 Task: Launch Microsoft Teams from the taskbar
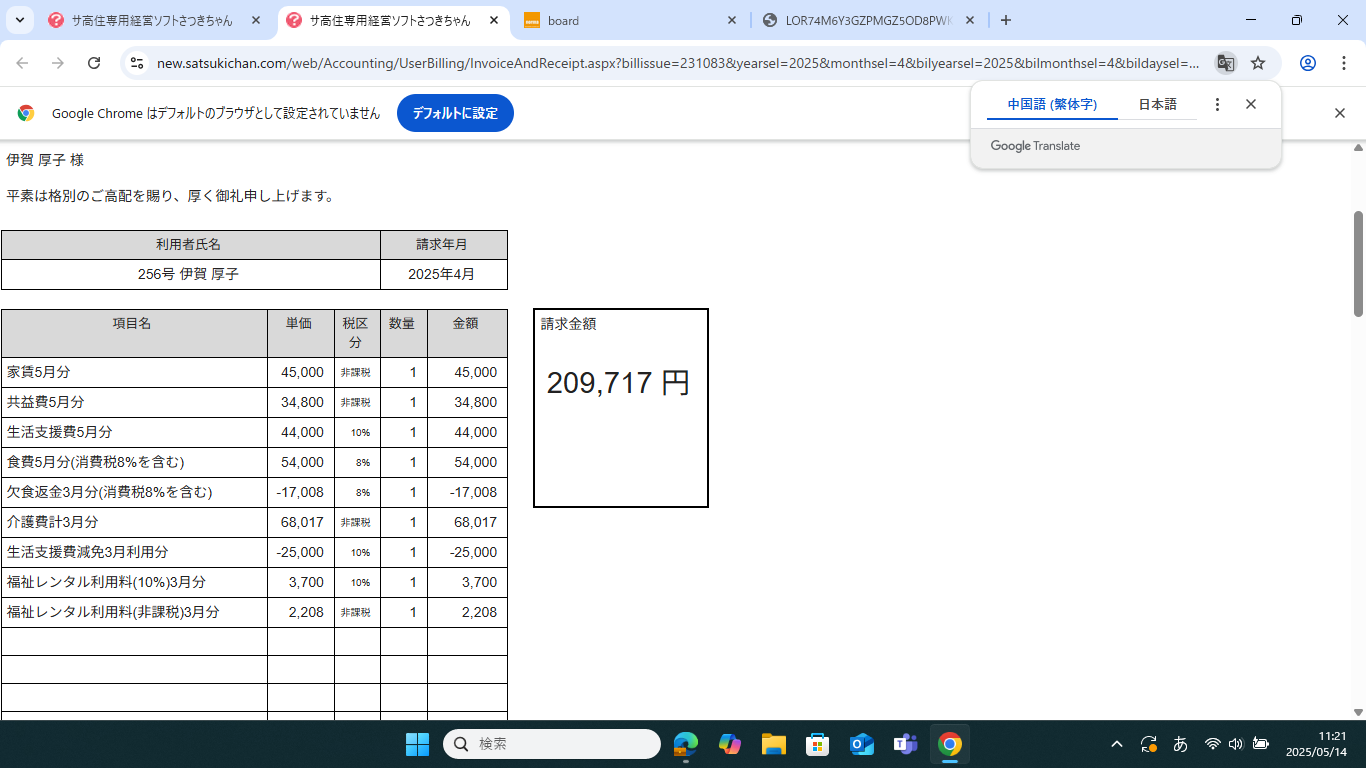point(905,744)
